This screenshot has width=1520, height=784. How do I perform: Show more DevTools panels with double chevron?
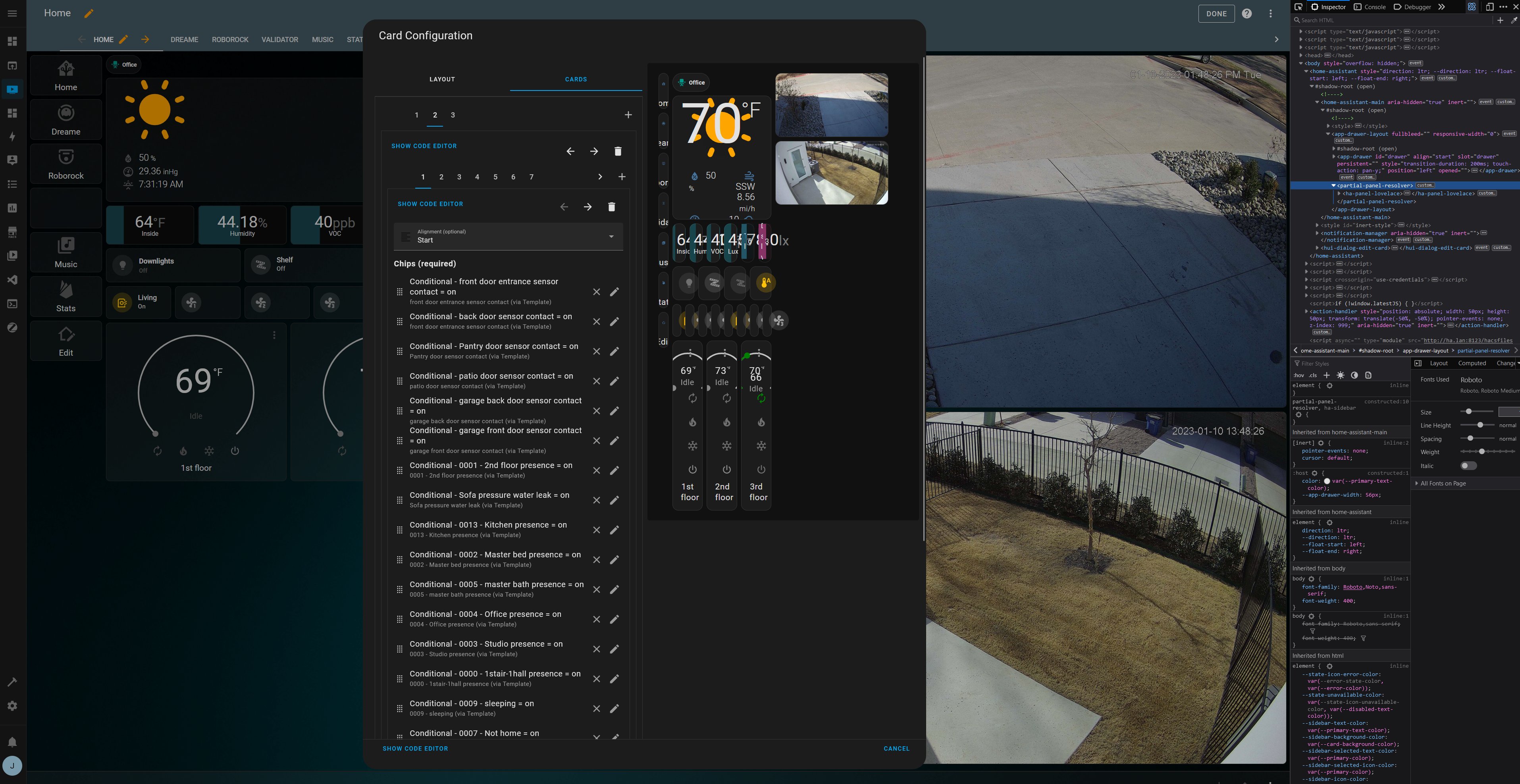[1441, 7]
